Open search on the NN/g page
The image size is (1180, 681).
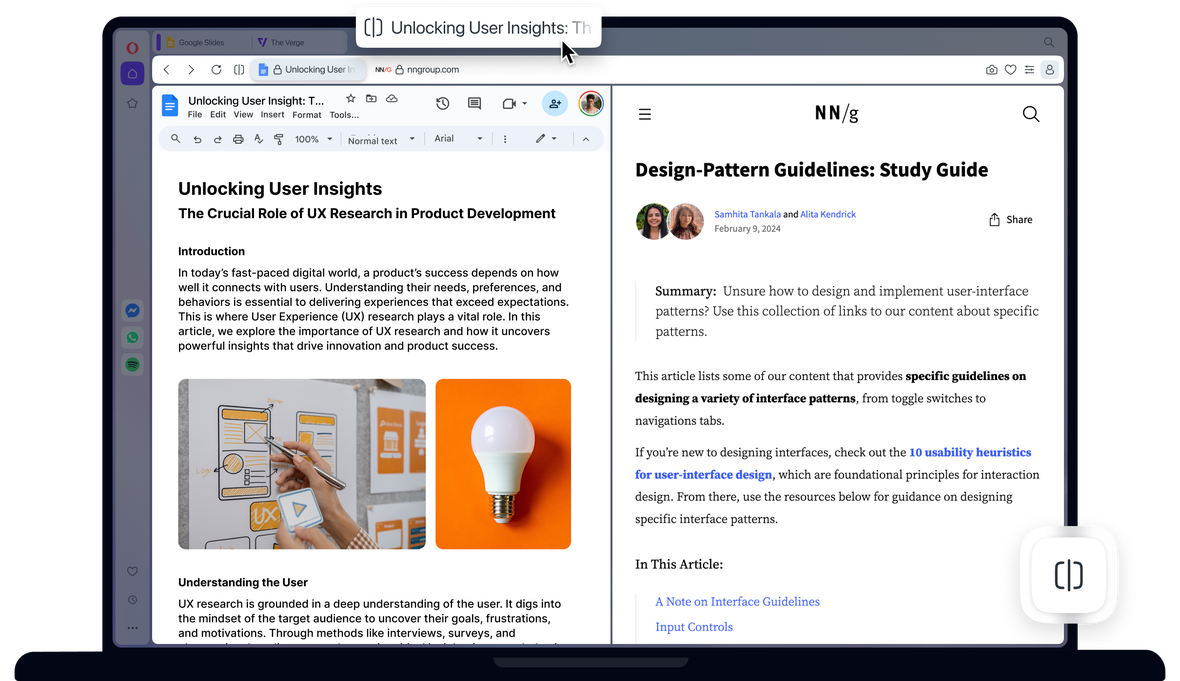coord(1031,114)
